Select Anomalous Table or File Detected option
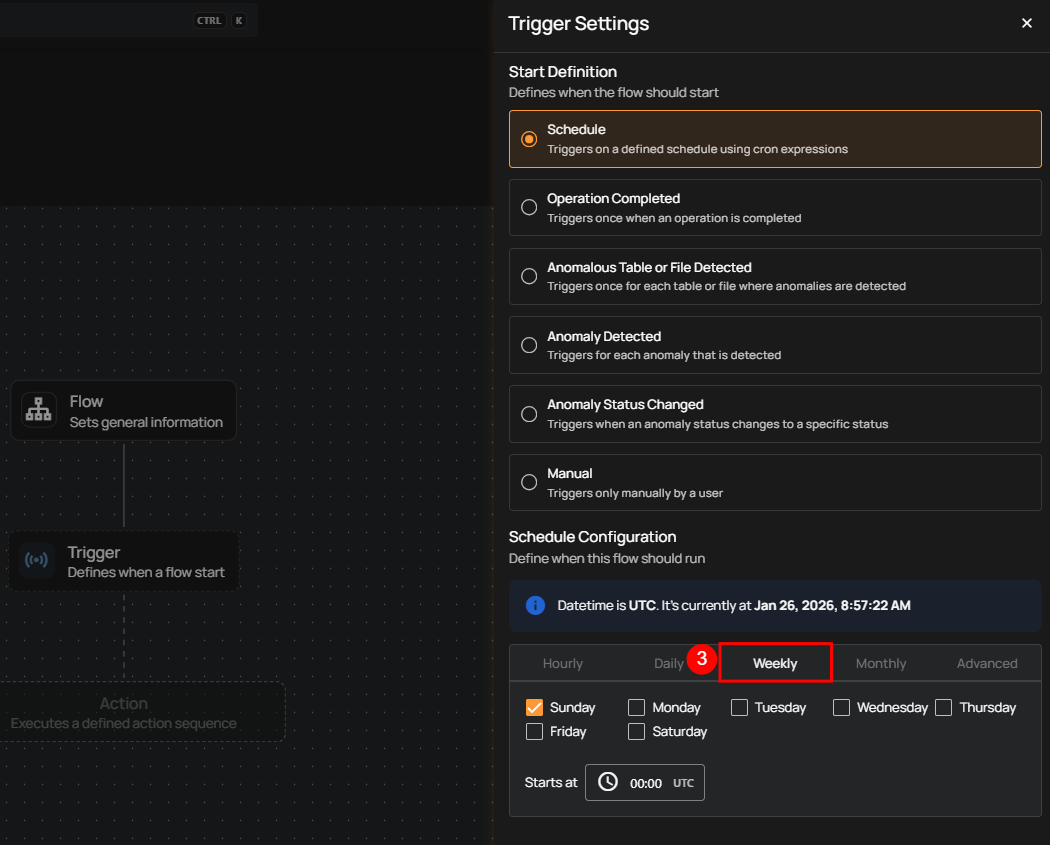Screen dimensions: 1050x845 pos(529,276)
